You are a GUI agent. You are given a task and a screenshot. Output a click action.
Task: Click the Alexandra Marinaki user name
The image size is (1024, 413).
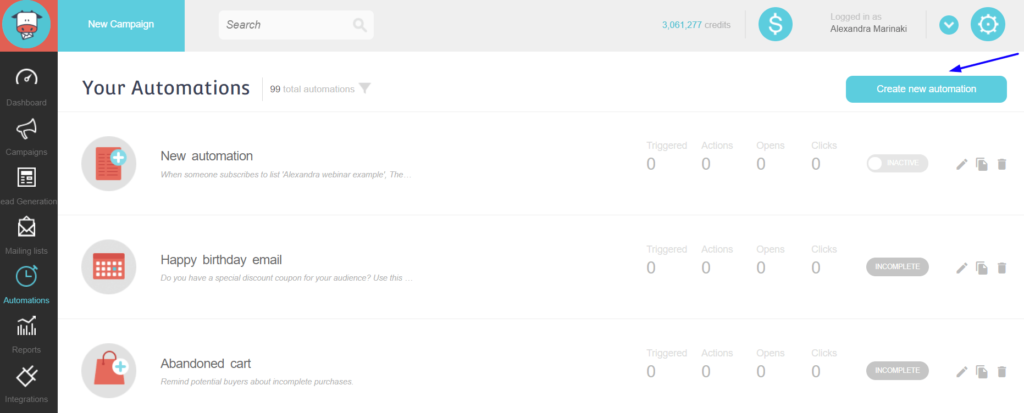[x=869, y=29]
